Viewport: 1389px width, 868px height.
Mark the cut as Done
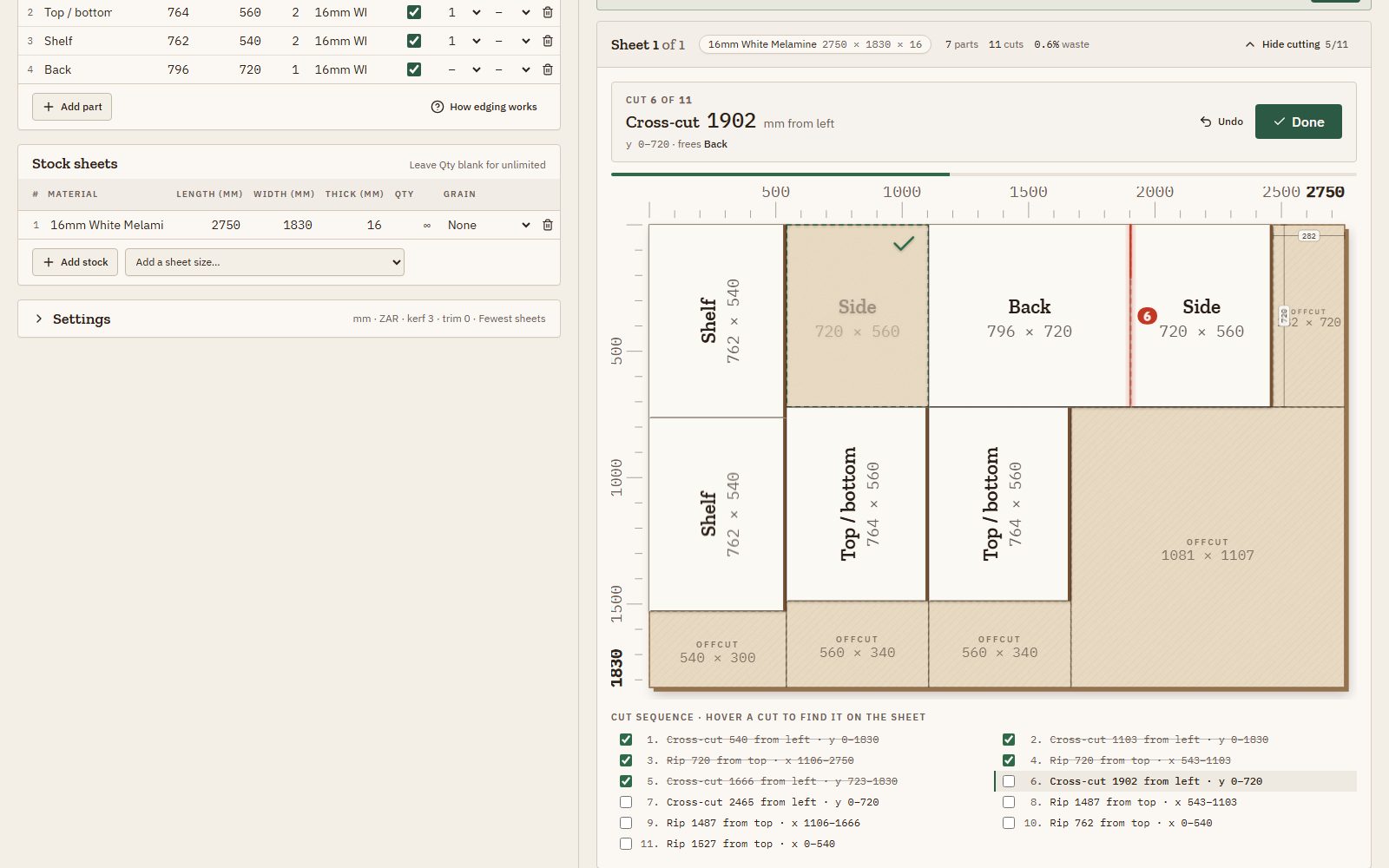tap(1298, 122)
